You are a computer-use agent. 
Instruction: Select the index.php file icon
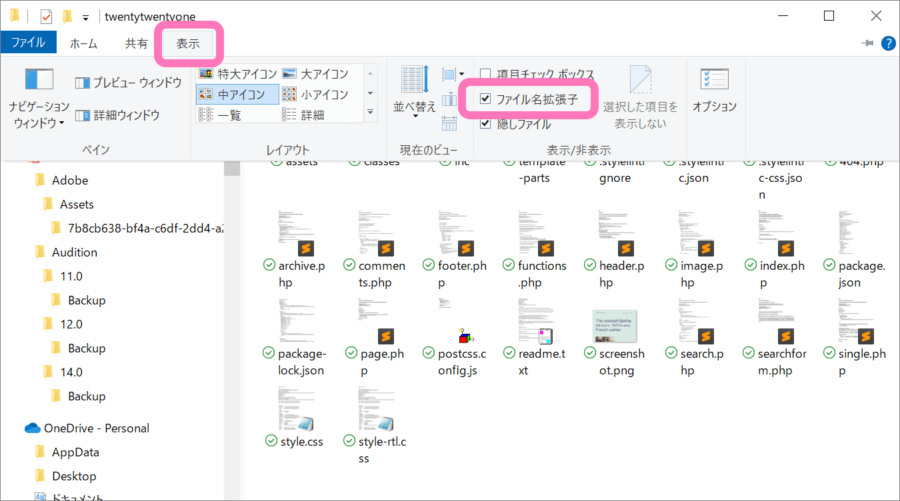[776, 233]
